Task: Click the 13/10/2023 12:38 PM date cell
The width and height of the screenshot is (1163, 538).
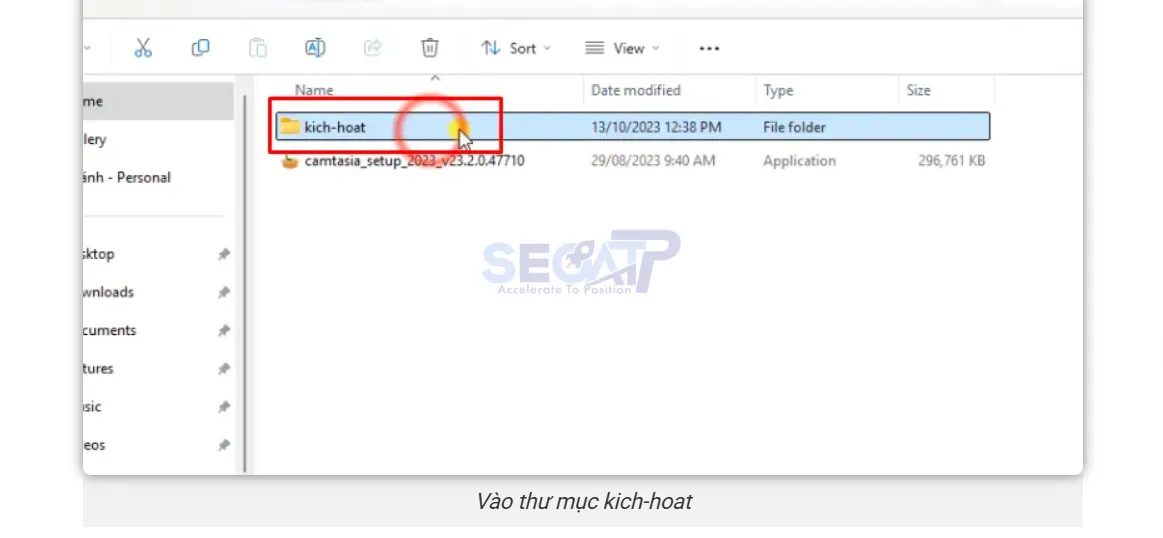Action: (x=656, y=127)
